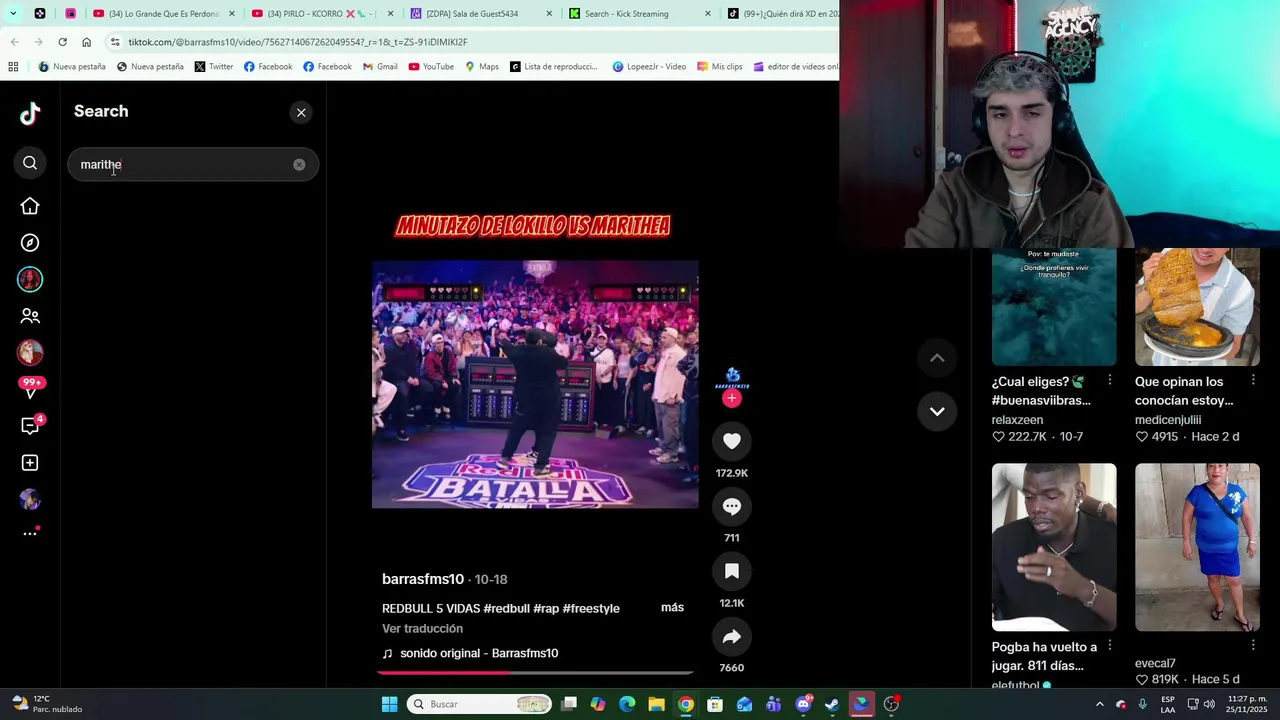This screenshot has height=720, width=1280.
Task: Switch to 'Search - Kick Streaming' tab
Action: click(638, 14)
